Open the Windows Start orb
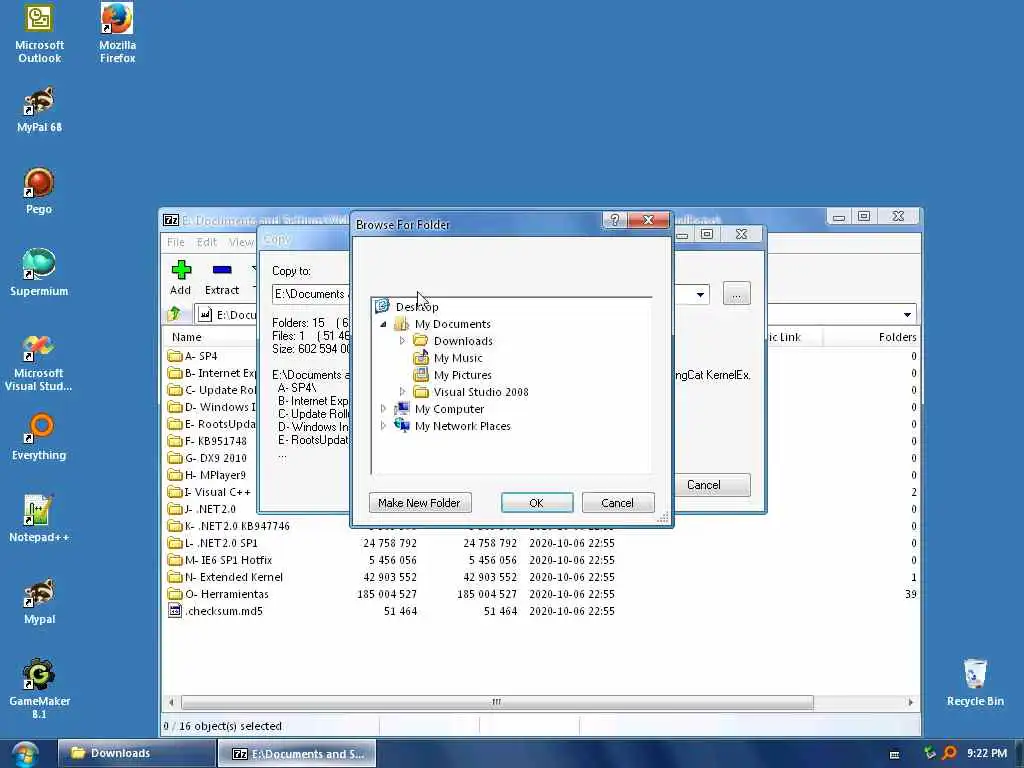 point(25,754)
